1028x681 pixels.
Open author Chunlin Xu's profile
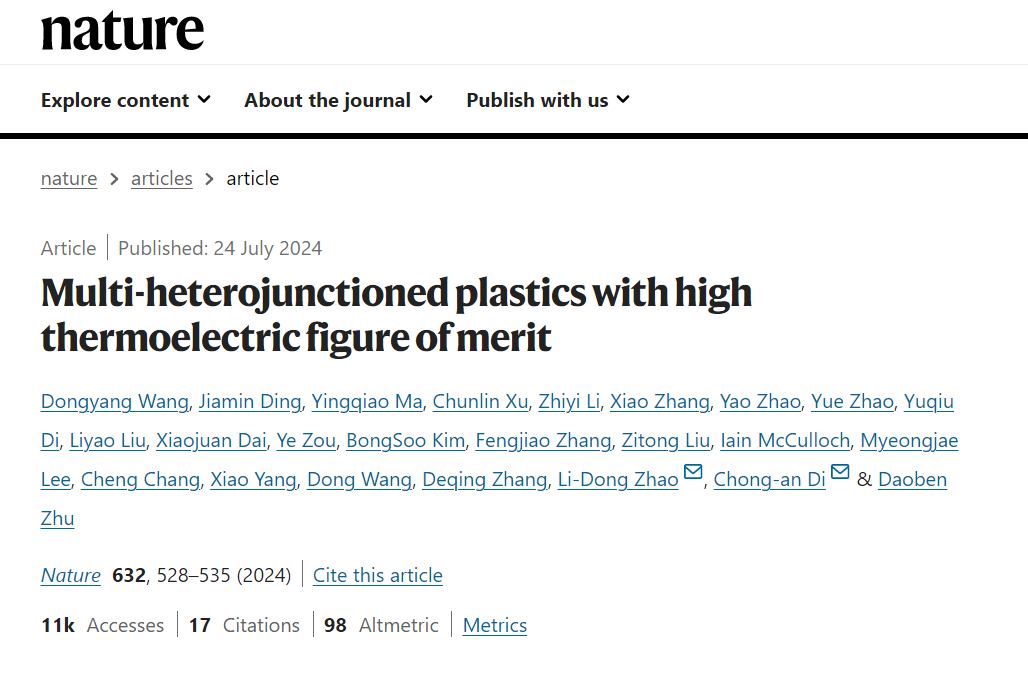coord(480,402)
